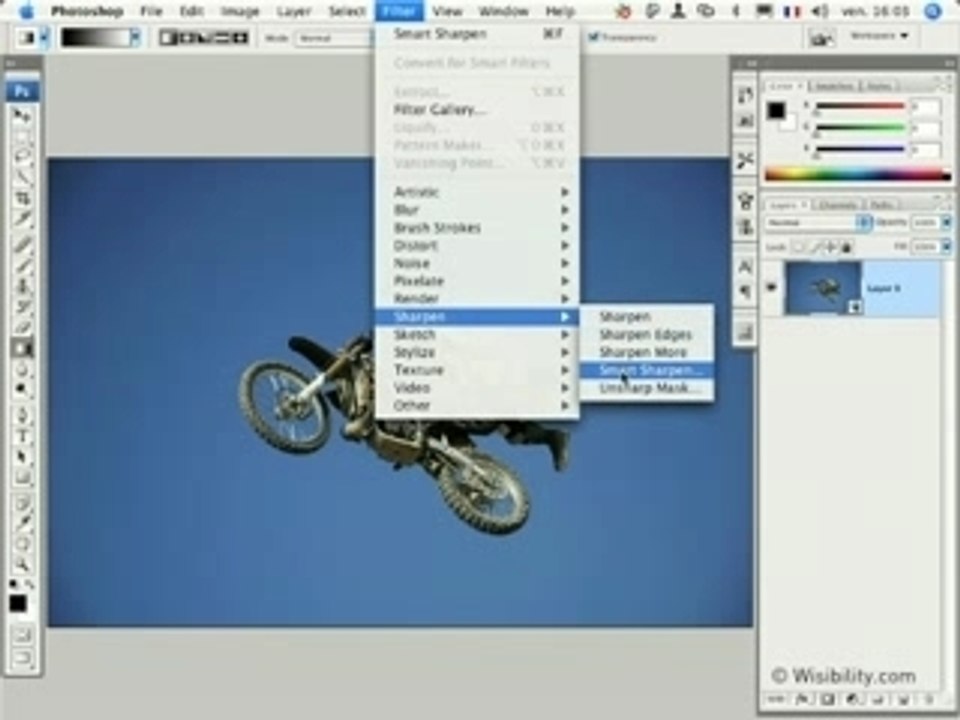Open the Layer Comps dock icon
This screenshot has height=720, width=960.
(744, 332)
